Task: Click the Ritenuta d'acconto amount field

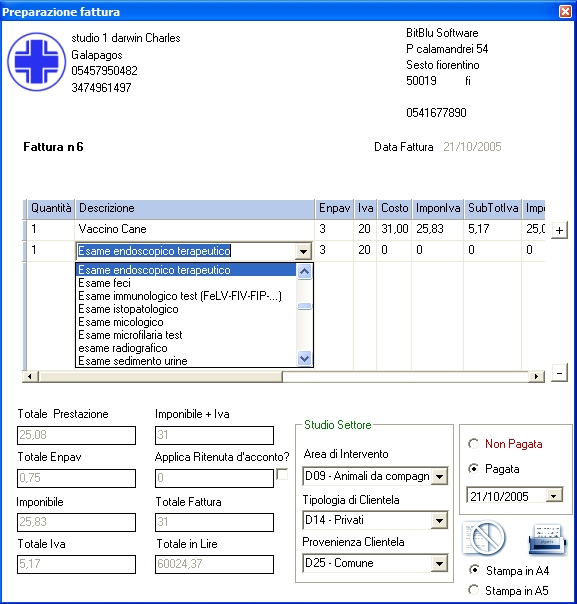Action: [x=214, y=478]
